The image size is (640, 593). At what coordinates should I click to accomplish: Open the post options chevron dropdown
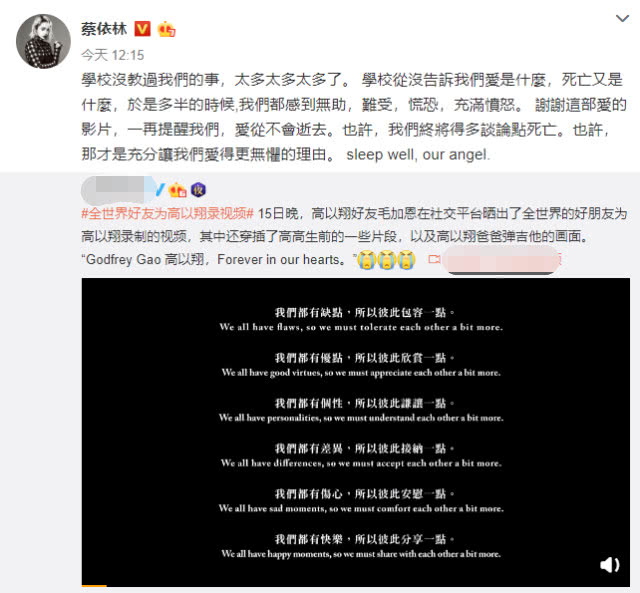[622, 18]
